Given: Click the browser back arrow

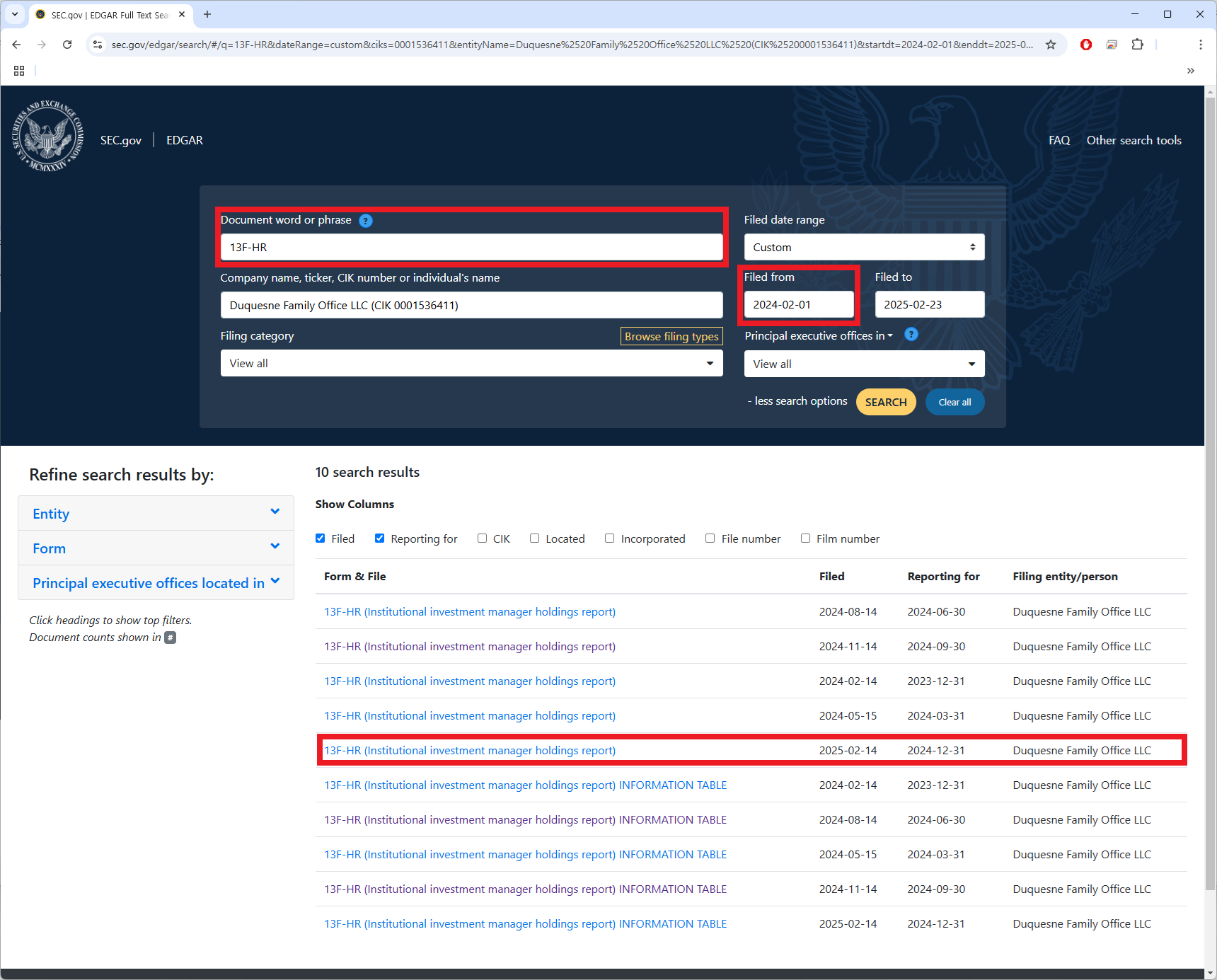Looking at the screenshot, I should (x=16, y=45).
